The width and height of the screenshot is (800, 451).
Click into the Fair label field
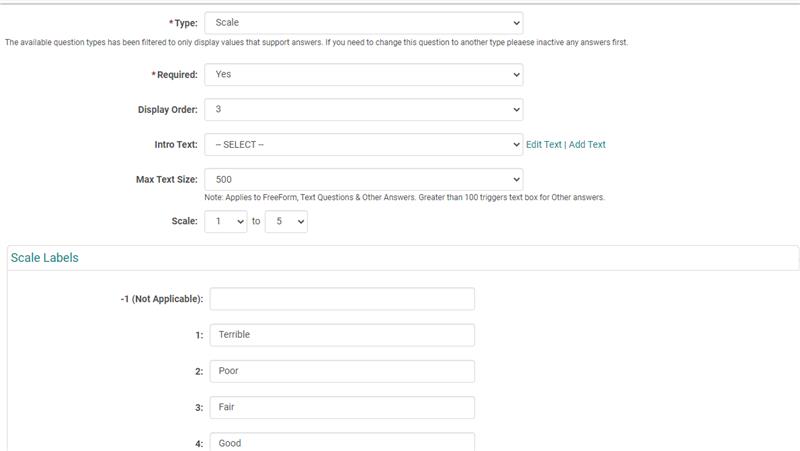(342, 407)
